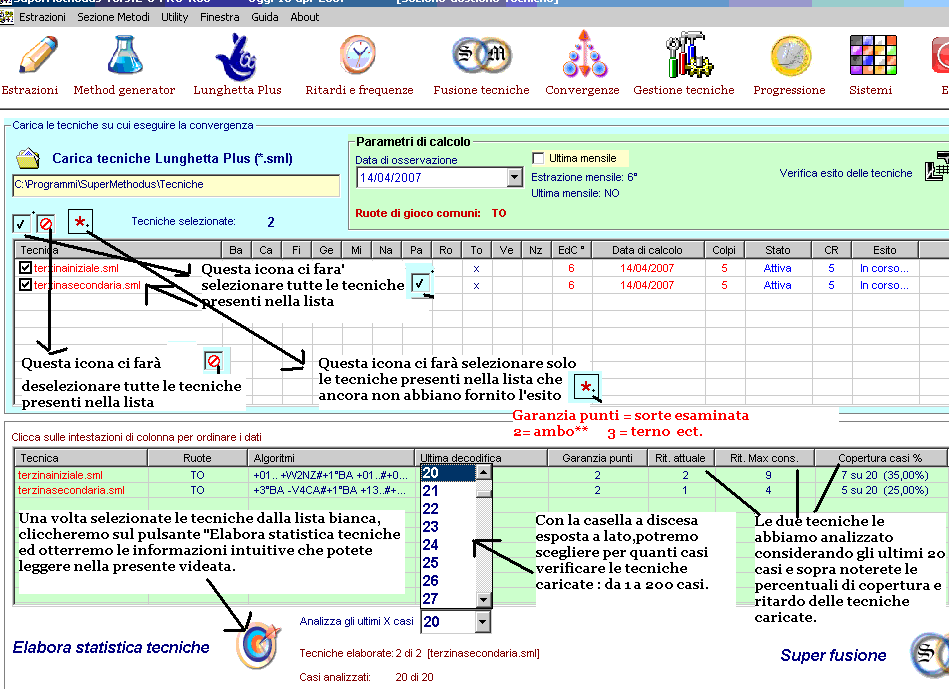Open the Utility menu
Screen dimensions: 949x689
point(174,17)
